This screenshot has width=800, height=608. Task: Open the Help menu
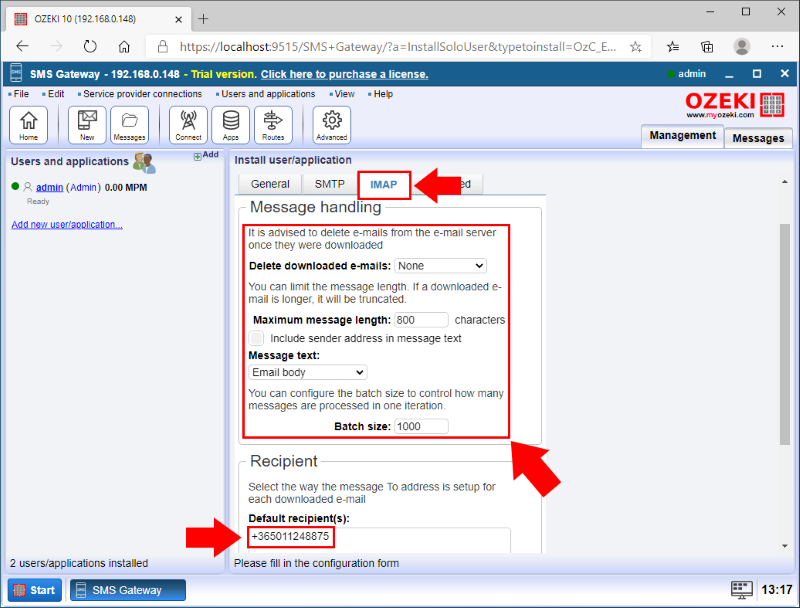click(383, 94)
